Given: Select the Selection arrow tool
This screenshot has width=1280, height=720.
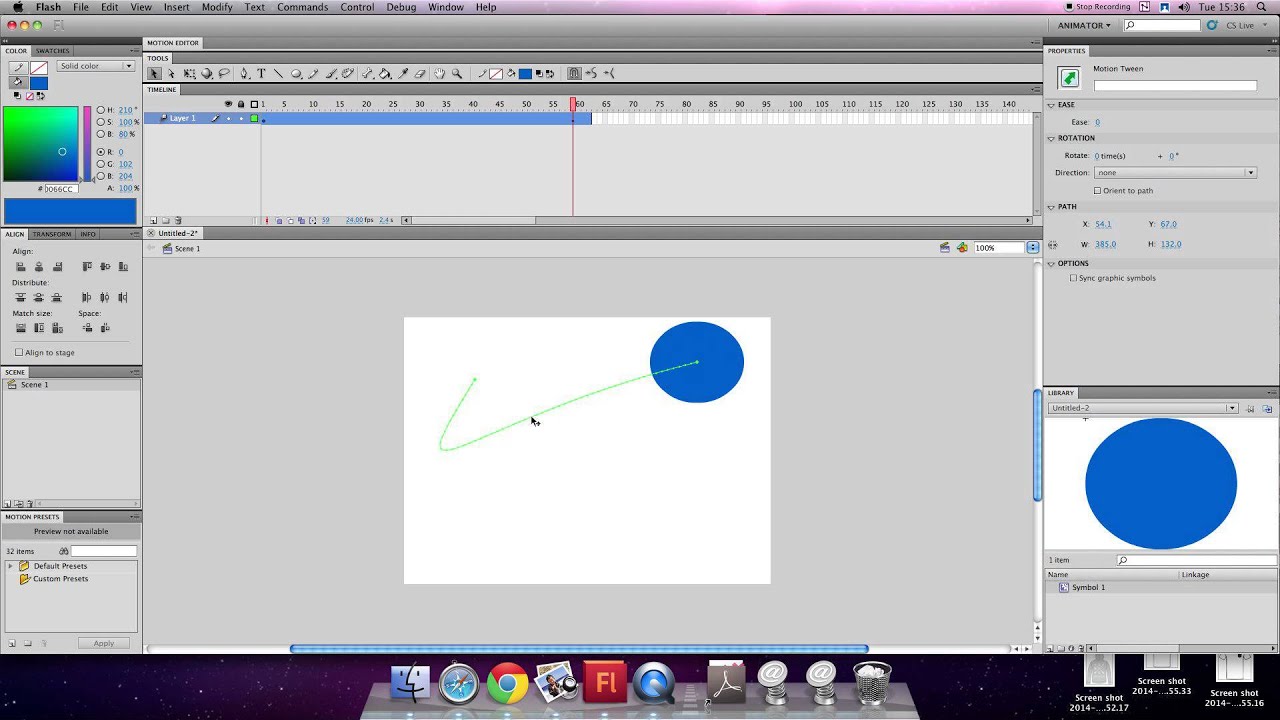Looking at the screenshot, I should pos(154,73).
